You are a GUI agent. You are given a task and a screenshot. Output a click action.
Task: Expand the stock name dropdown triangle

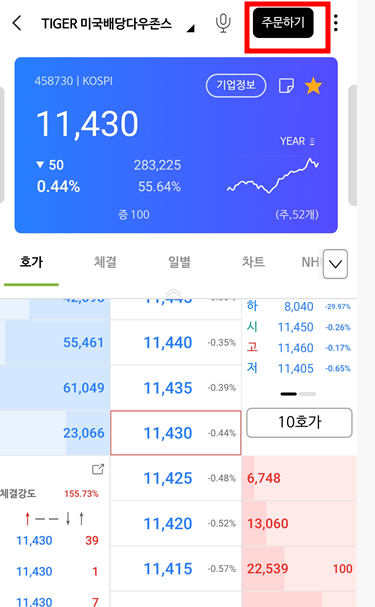tap(190, 29)
